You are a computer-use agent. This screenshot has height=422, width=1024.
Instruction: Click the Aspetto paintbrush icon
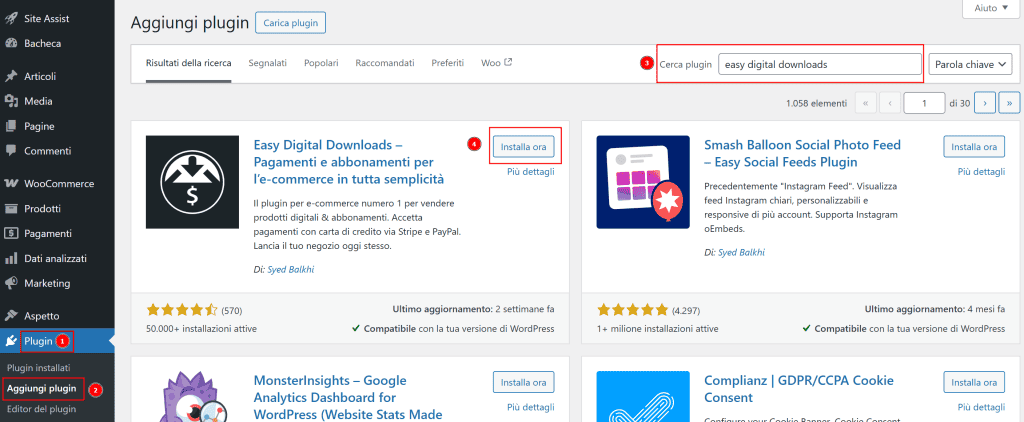(11, 316)
